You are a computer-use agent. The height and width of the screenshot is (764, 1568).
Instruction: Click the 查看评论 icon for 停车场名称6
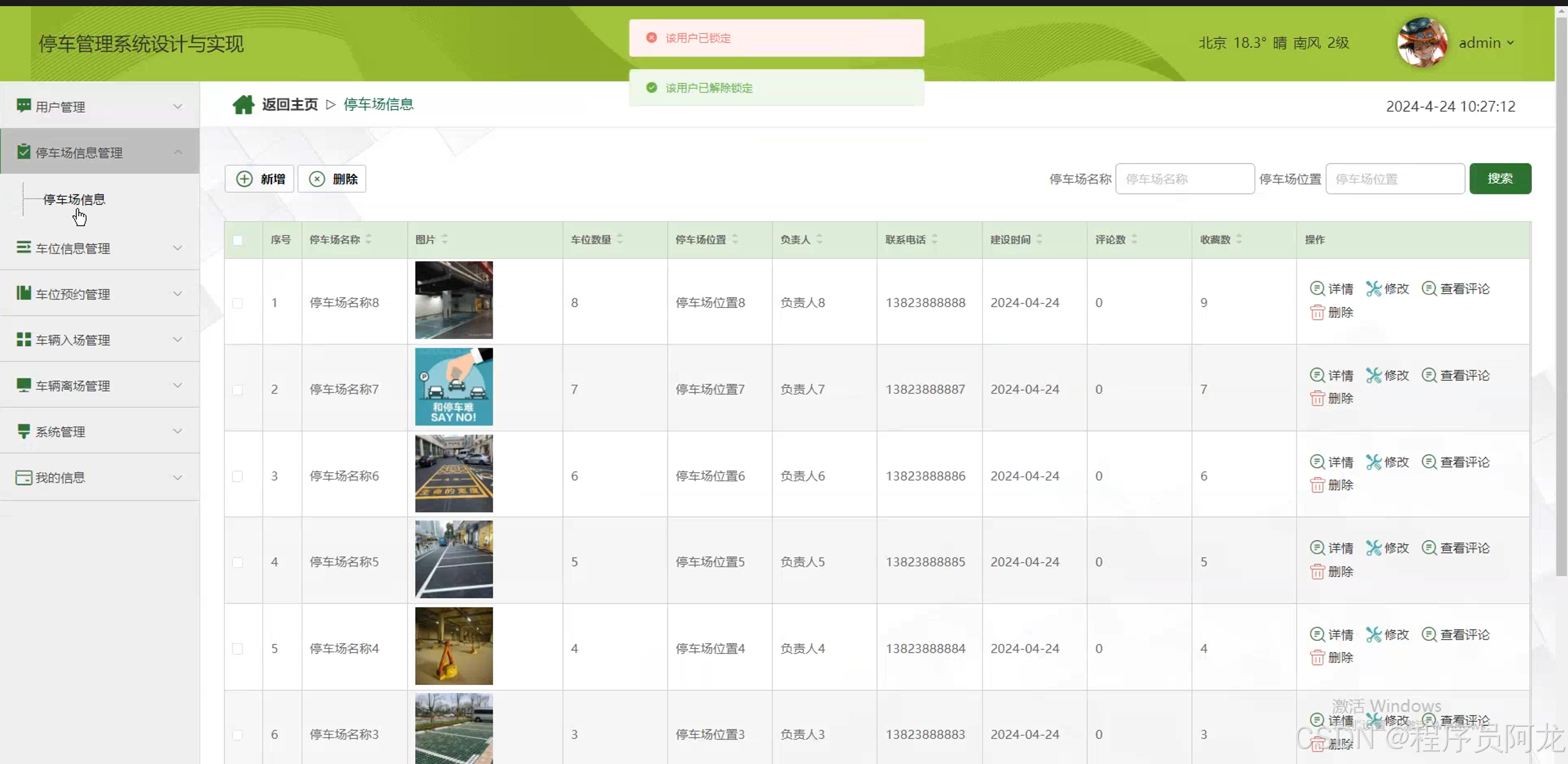pyautogui.click(x=1429, y=462)
